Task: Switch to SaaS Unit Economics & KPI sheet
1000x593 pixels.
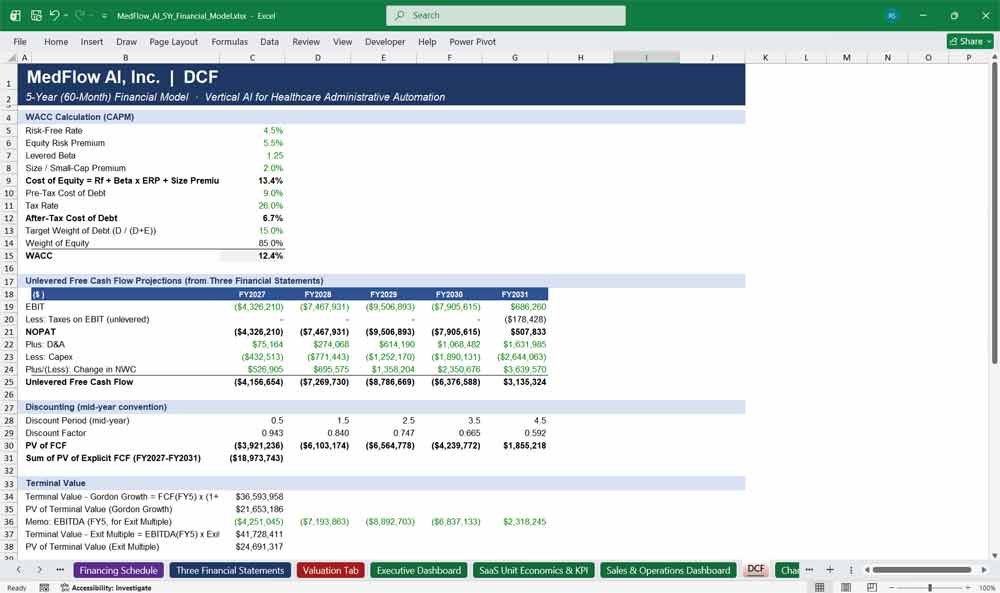Action: click(534, 570)
